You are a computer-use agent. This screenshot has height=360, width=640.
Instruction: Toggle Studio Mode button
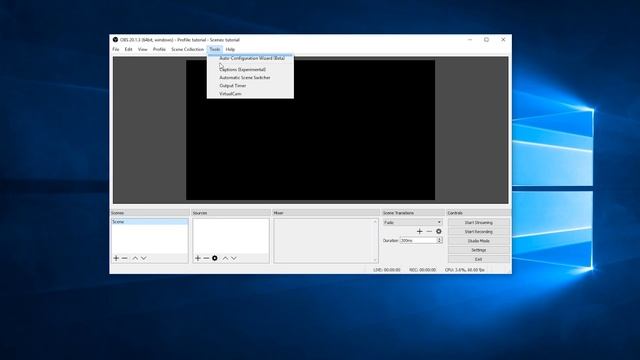479,241
